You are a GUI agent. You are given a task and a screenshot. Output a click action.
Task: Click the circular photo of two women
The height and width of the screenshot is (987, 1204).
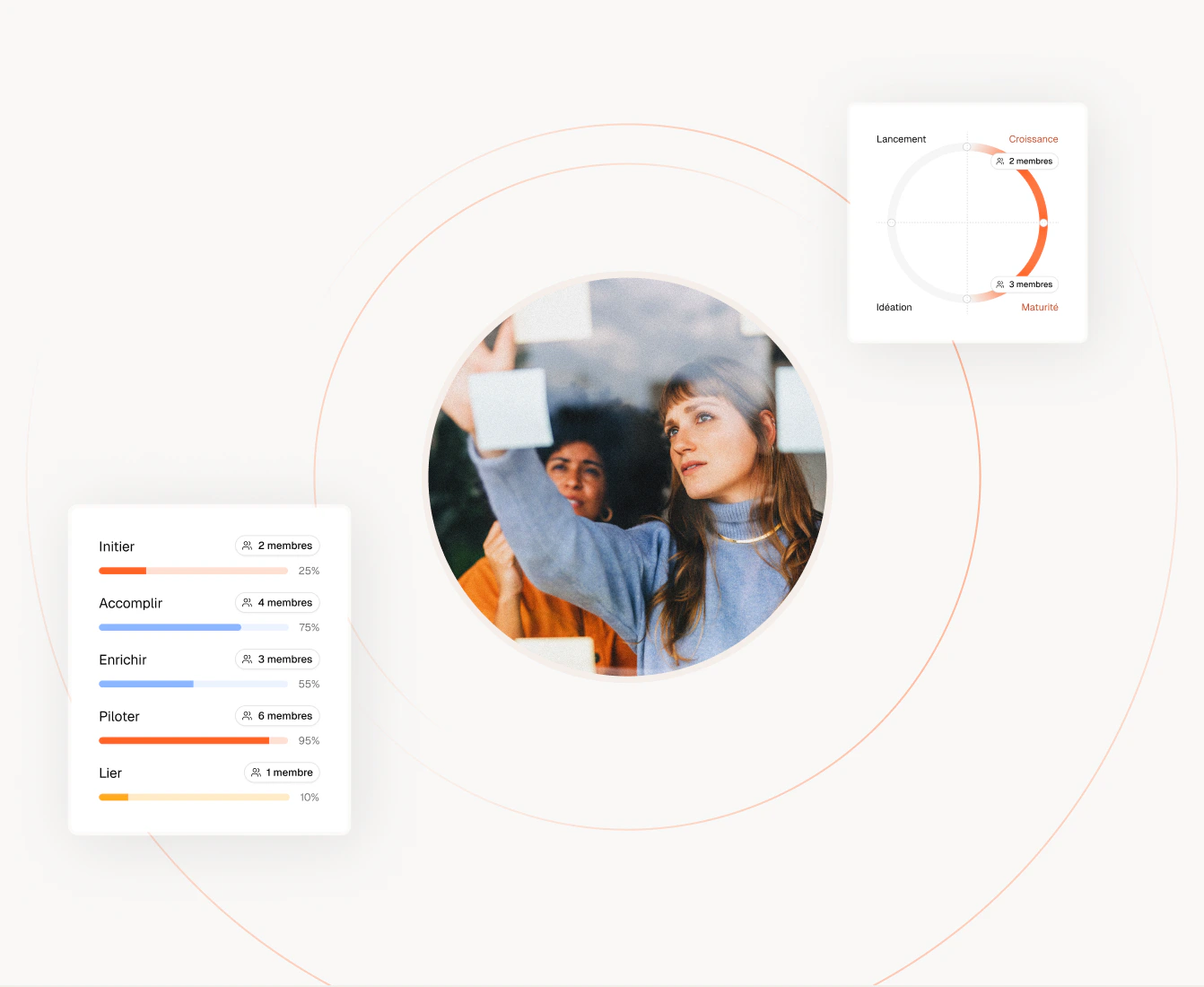(x=627, y=476)
